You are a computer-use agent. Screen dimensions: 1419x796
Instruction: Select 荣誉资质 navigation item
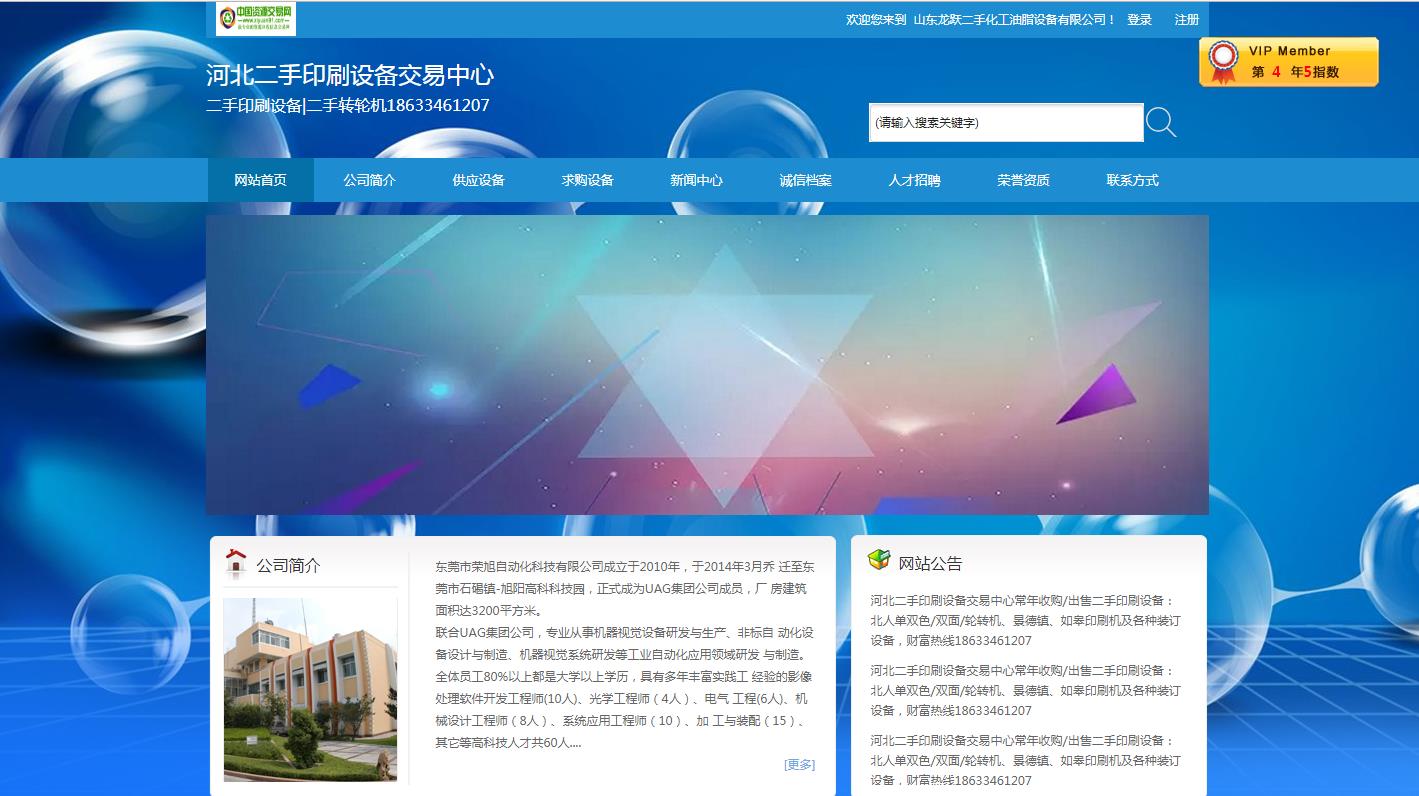point(1024,180)
